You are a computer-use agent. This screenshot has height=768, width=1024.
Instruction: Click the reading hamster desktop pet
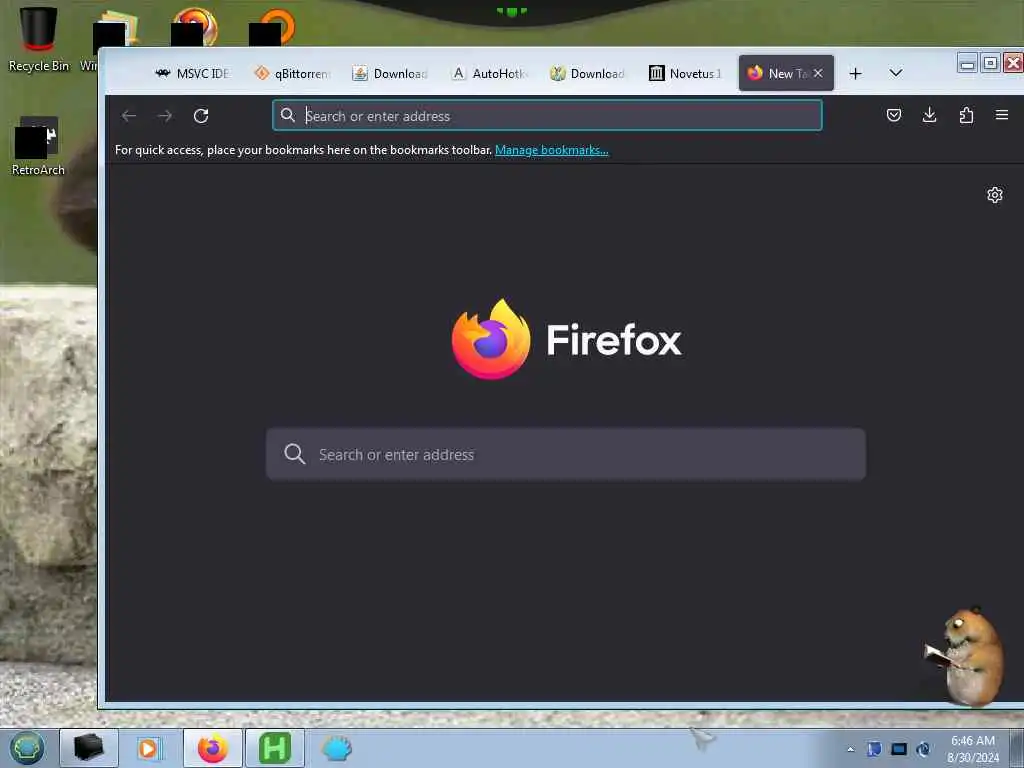point(967,656)
